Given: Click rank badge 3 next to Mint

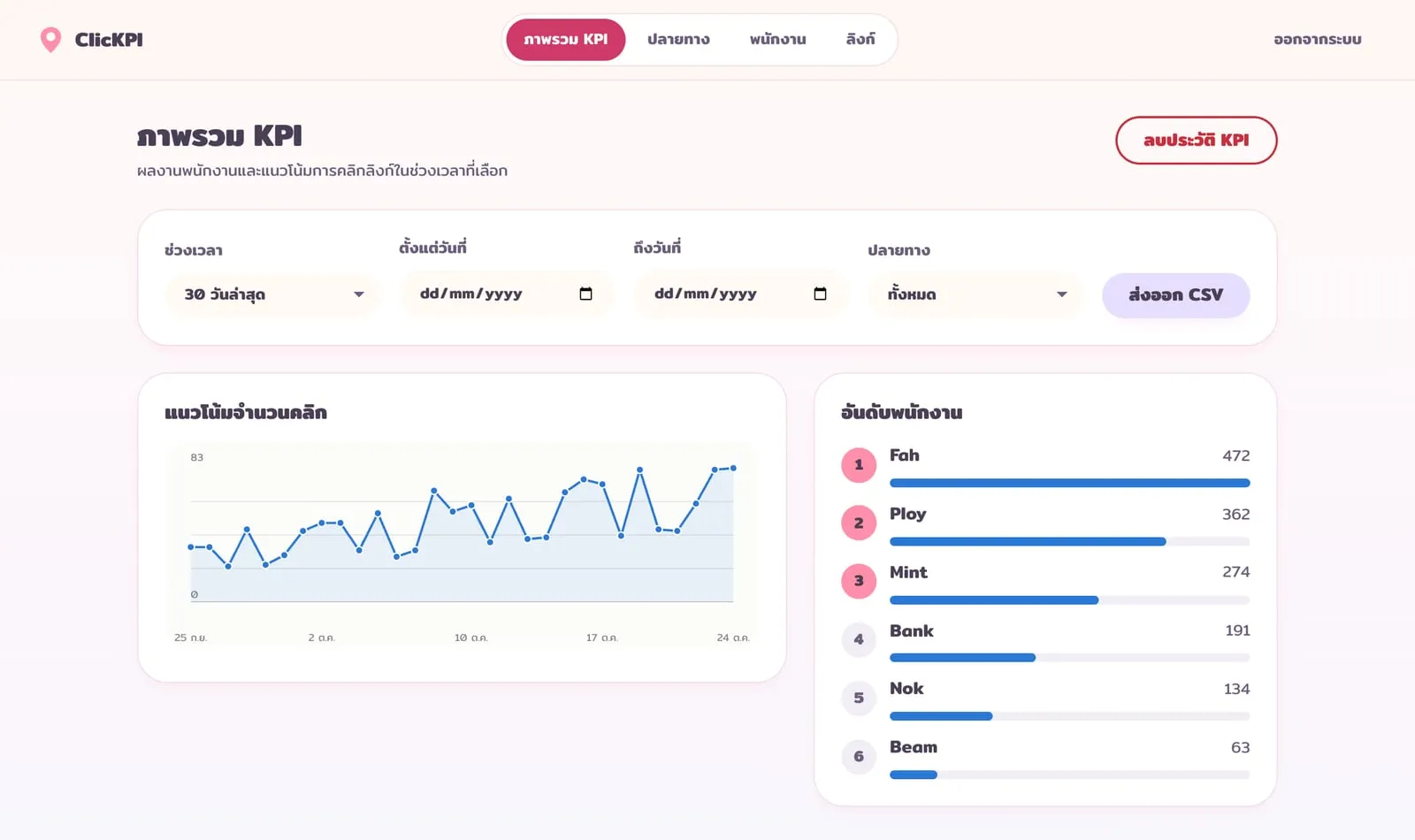Looking at the screenshot, I should click(x=859, y=581).
